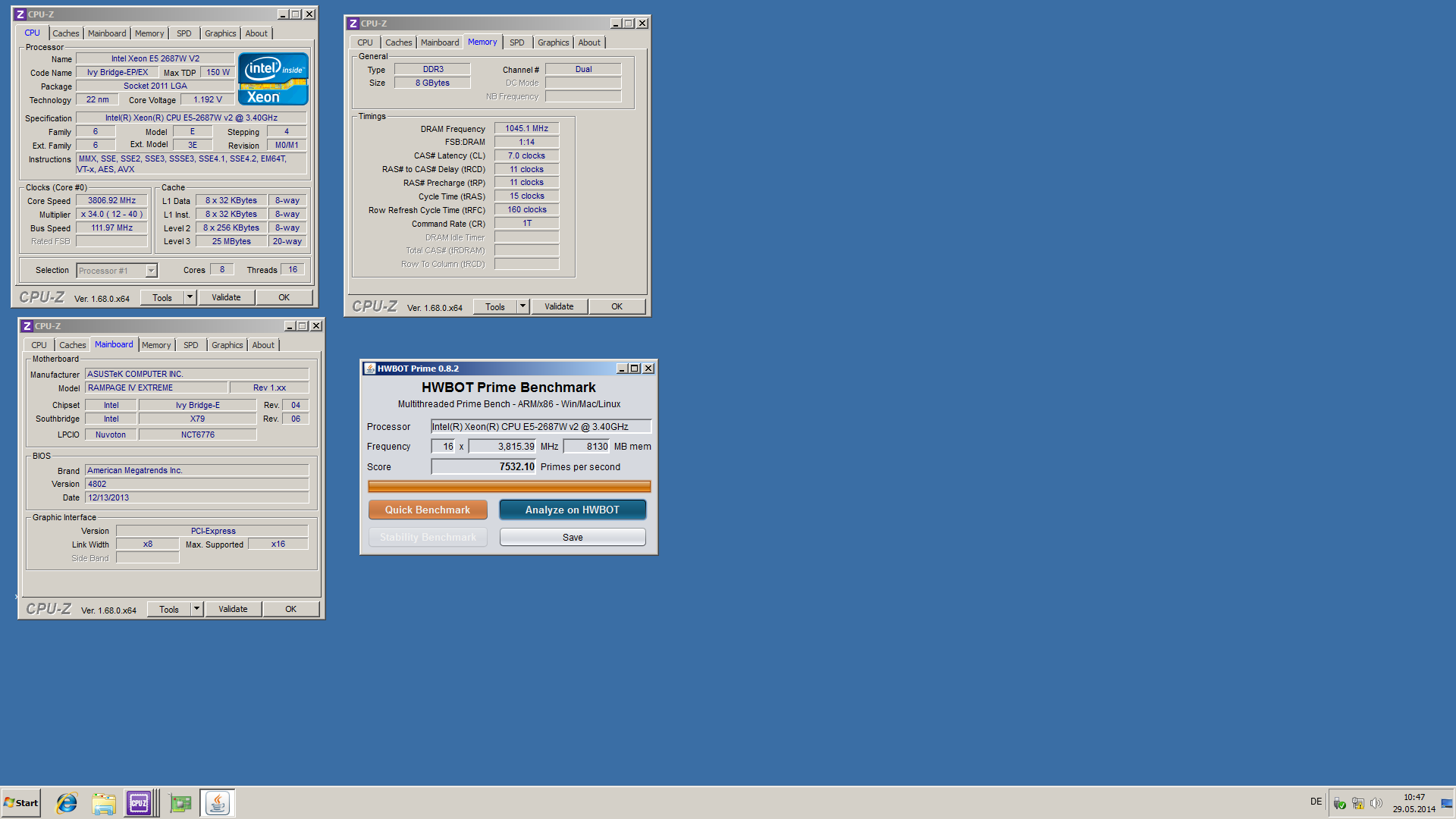Viewport: 1456px width, 819px height.
Task: Click the 3,815.39 MHz frequency field
Action: [502, 446]
